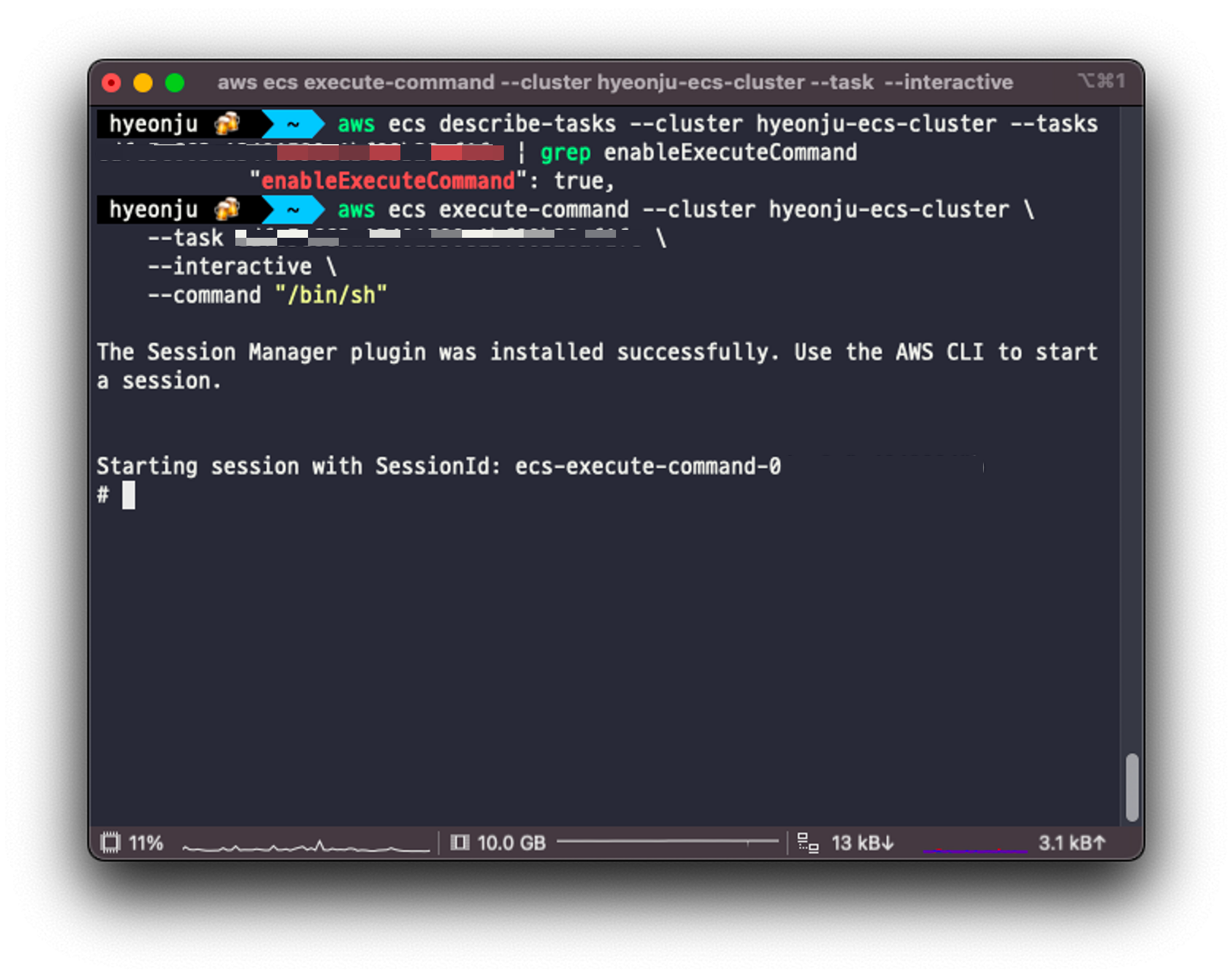Click the beer emoji in the second prompt

[x=227, y=209]
